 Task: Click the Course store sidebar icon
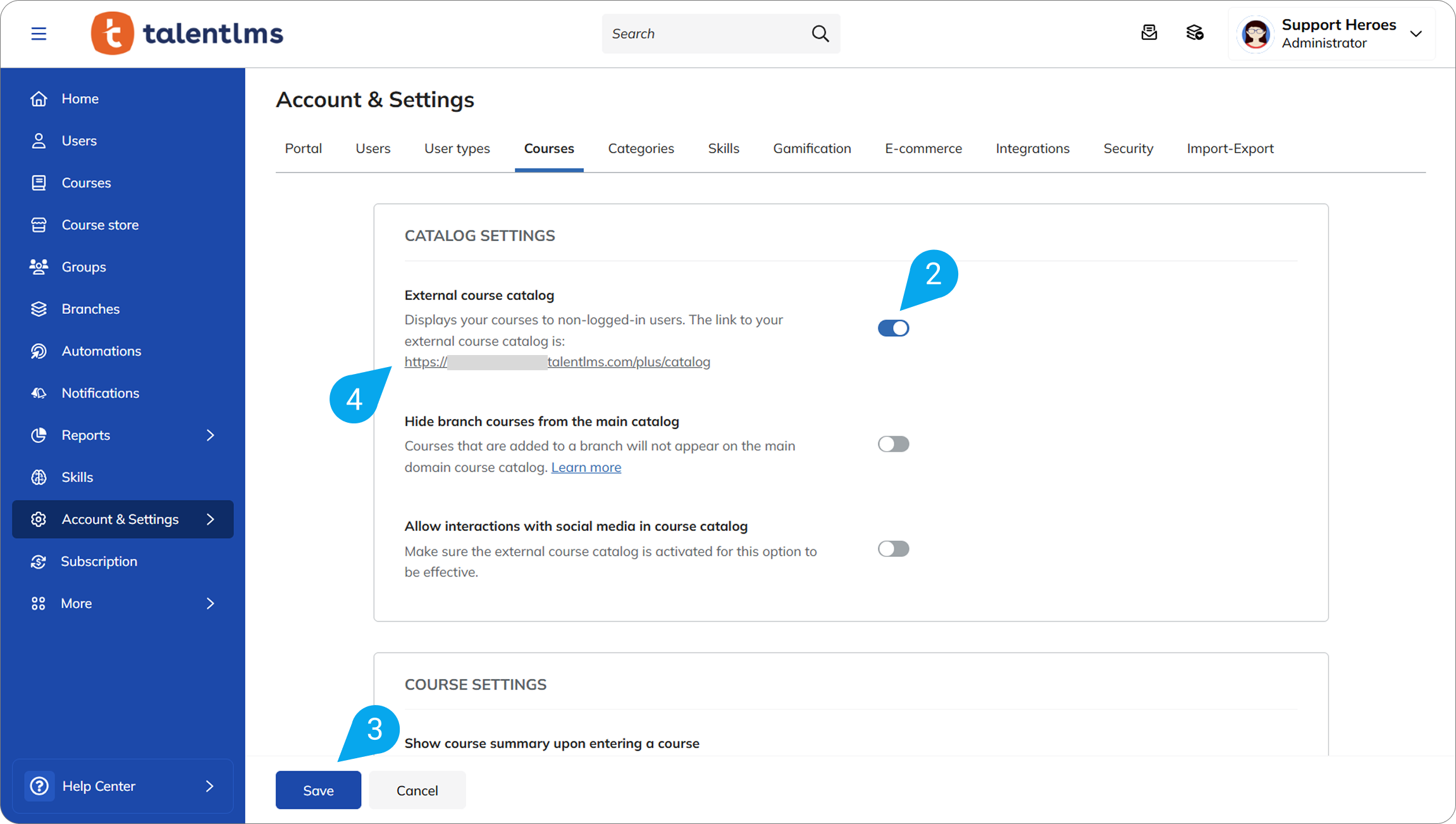coord(39,225)
